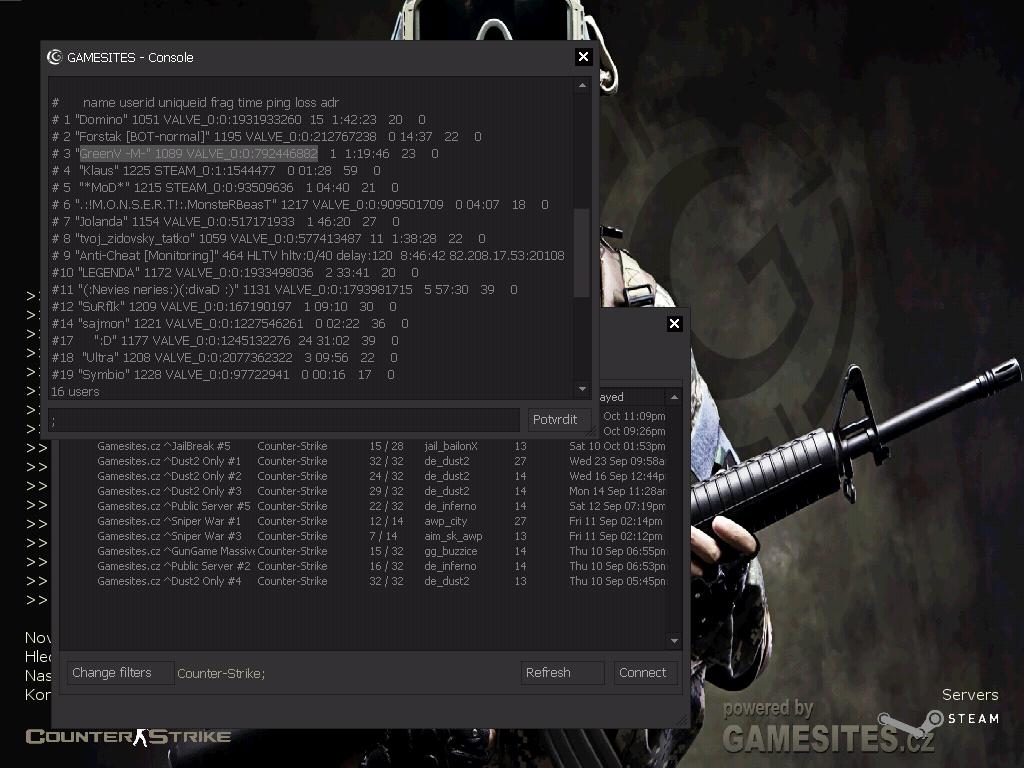Click the console vertical scrollbar thumb
Screen dimensions: 1024x768
581,253
